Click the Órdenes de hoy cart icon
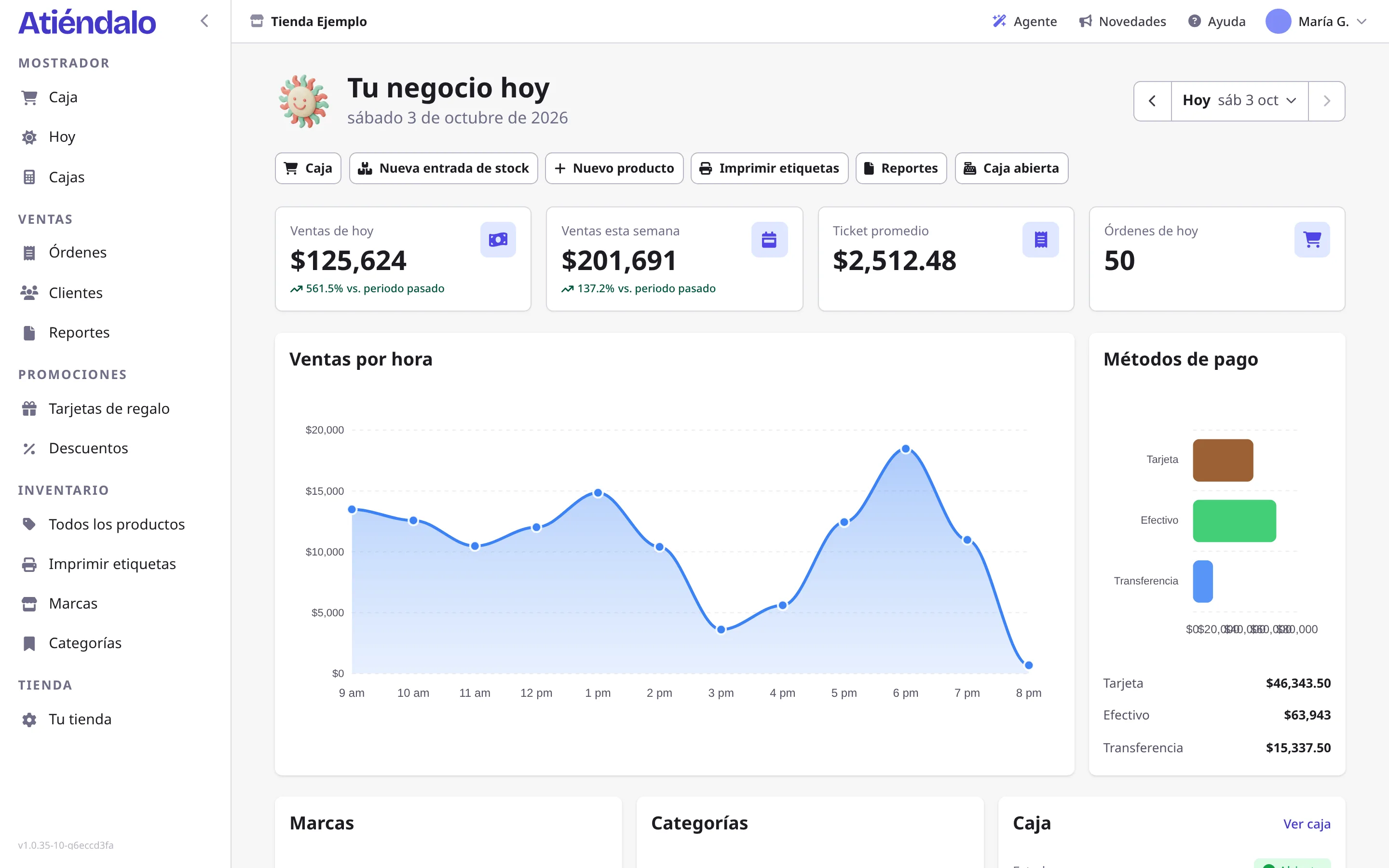The image size is (1389, 868). click(1312, 239)
